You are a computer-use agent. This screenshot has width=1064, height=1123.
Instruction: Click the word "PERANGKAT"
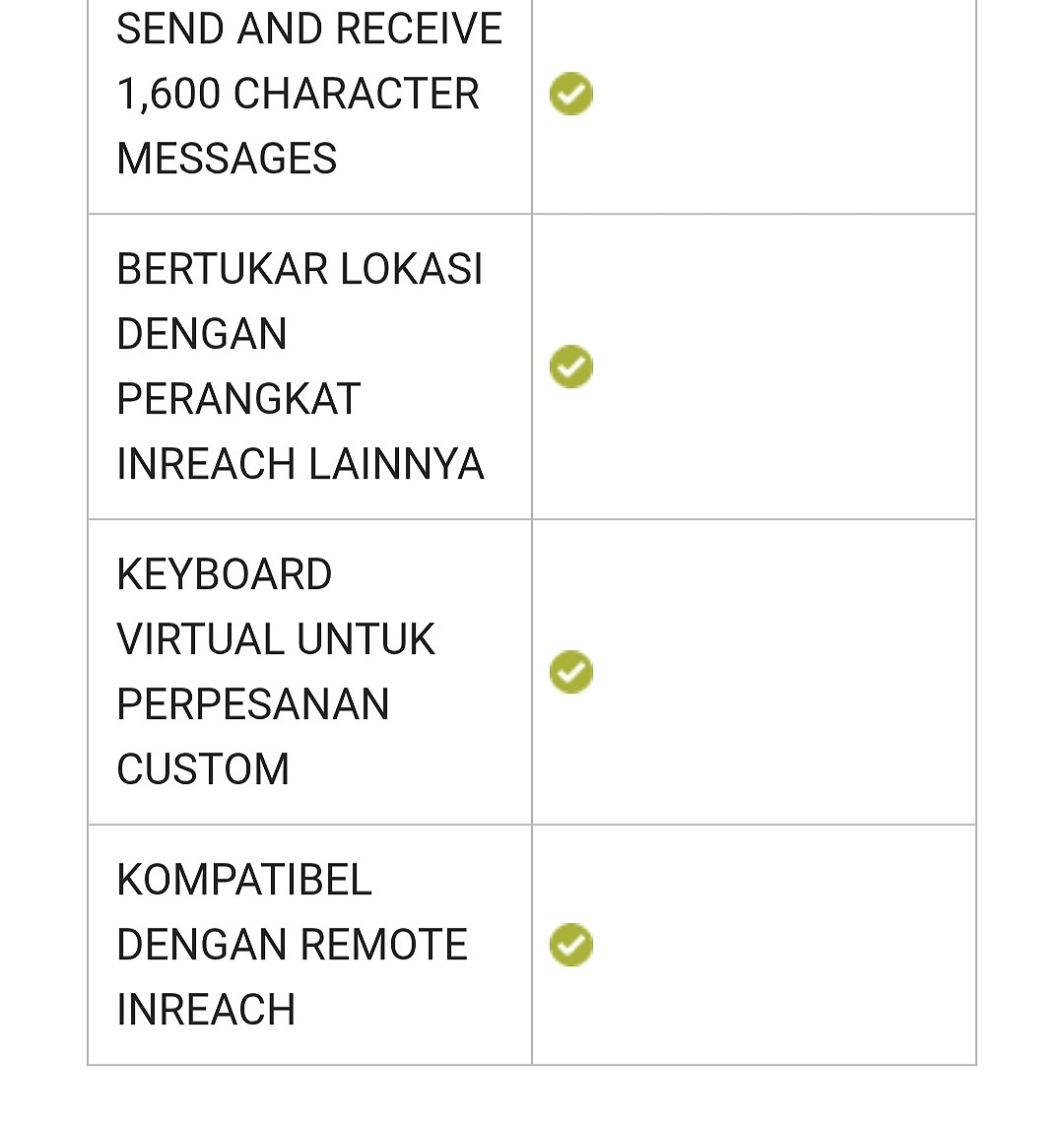pyautogui.click(x=238, y=399)
